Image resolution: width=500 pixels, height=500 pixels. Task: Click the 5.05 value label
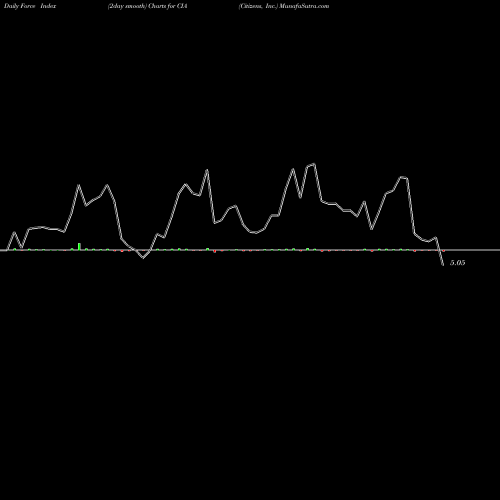click(x=457, y=263)
